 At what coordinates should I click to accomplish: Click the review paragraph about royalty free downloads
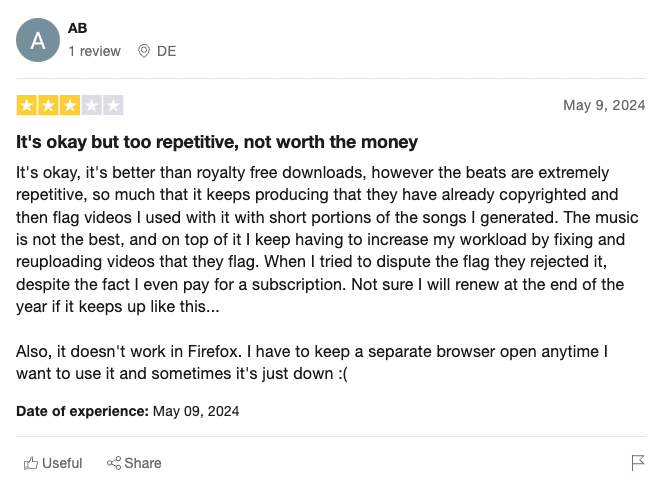(327, 239)
